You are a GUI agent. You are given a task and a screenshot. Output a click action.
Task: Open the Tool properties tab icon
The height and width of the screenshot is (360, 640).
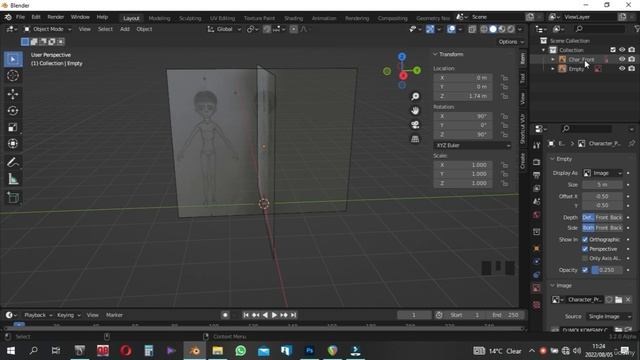[537, 145]
